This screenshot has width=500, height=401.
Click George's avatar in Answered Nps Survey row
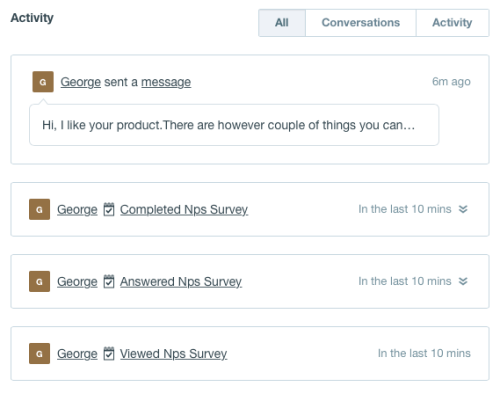[39, 281]
